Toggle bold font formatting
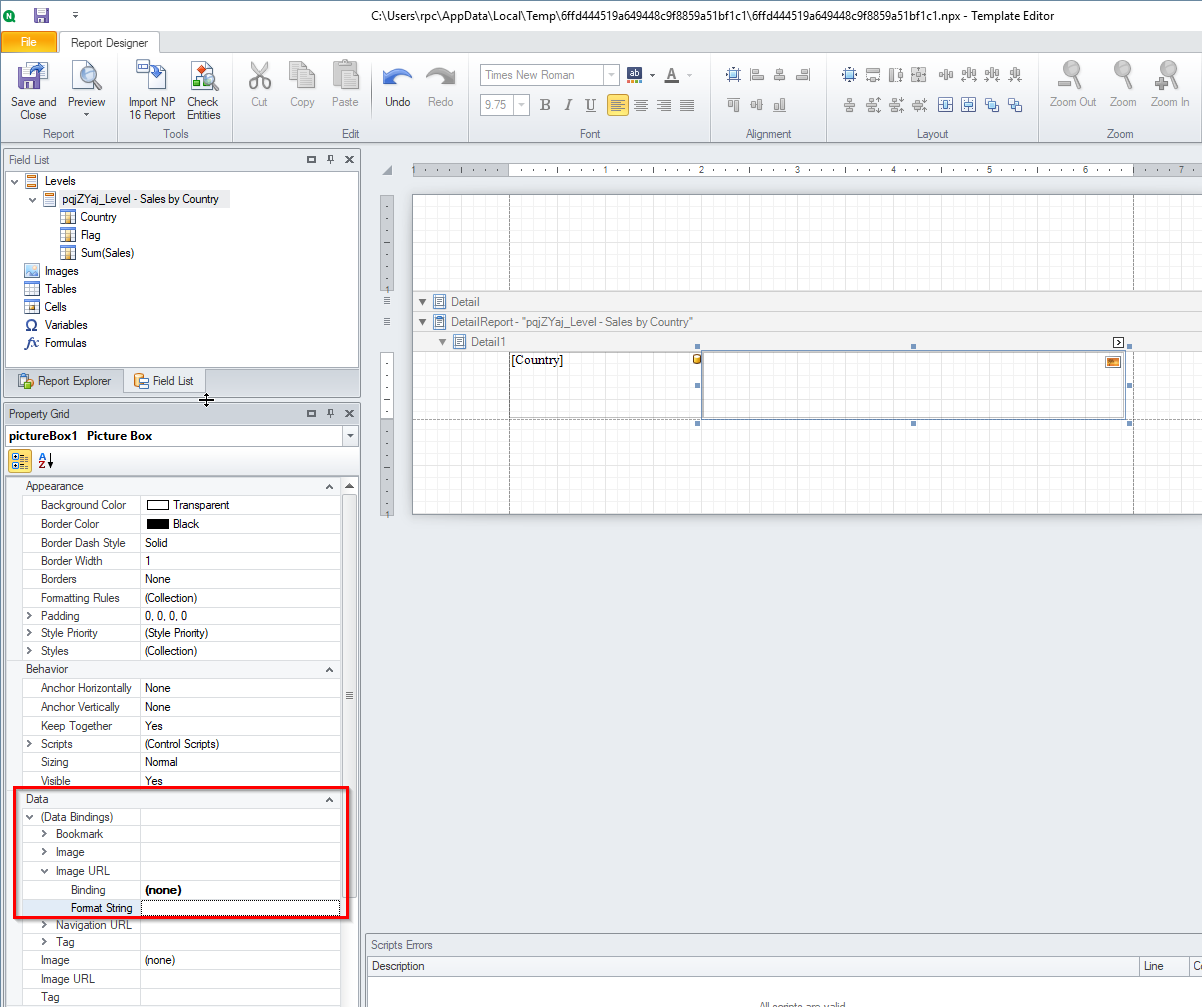This screenshot has width=1202, height=1007. click(x=545, y=105)
